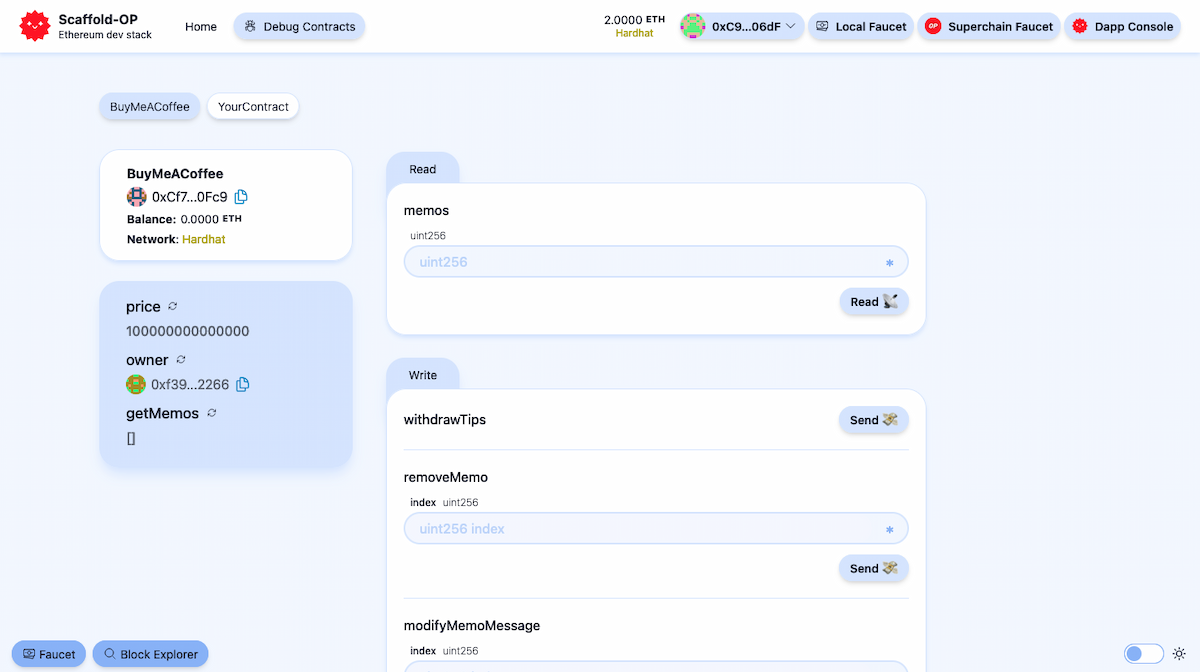Expand the Read section tab
Screen dimensions: 1200x672
(422, 168)
